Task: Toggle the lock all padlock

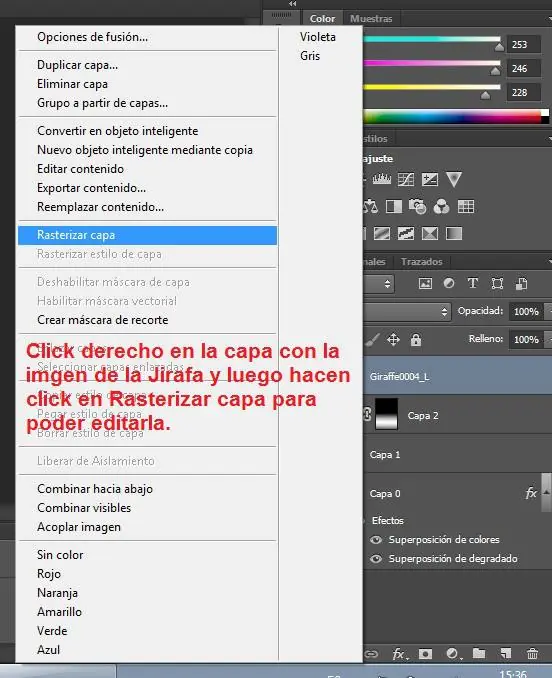Action: tap(416, 339)
